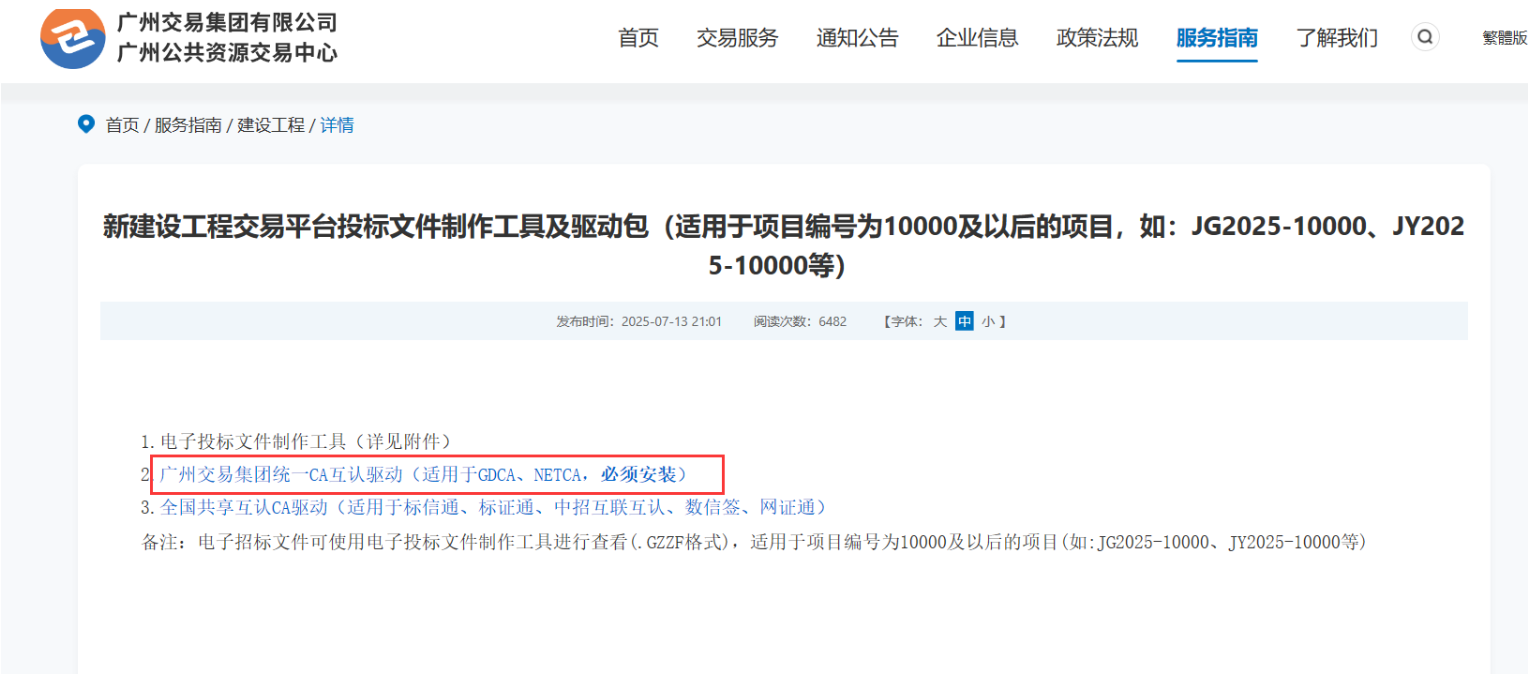Click 建设工程 in the breadcrumb
The image size is (1528, 674).
pyautogui.click(x=271, y=125)
